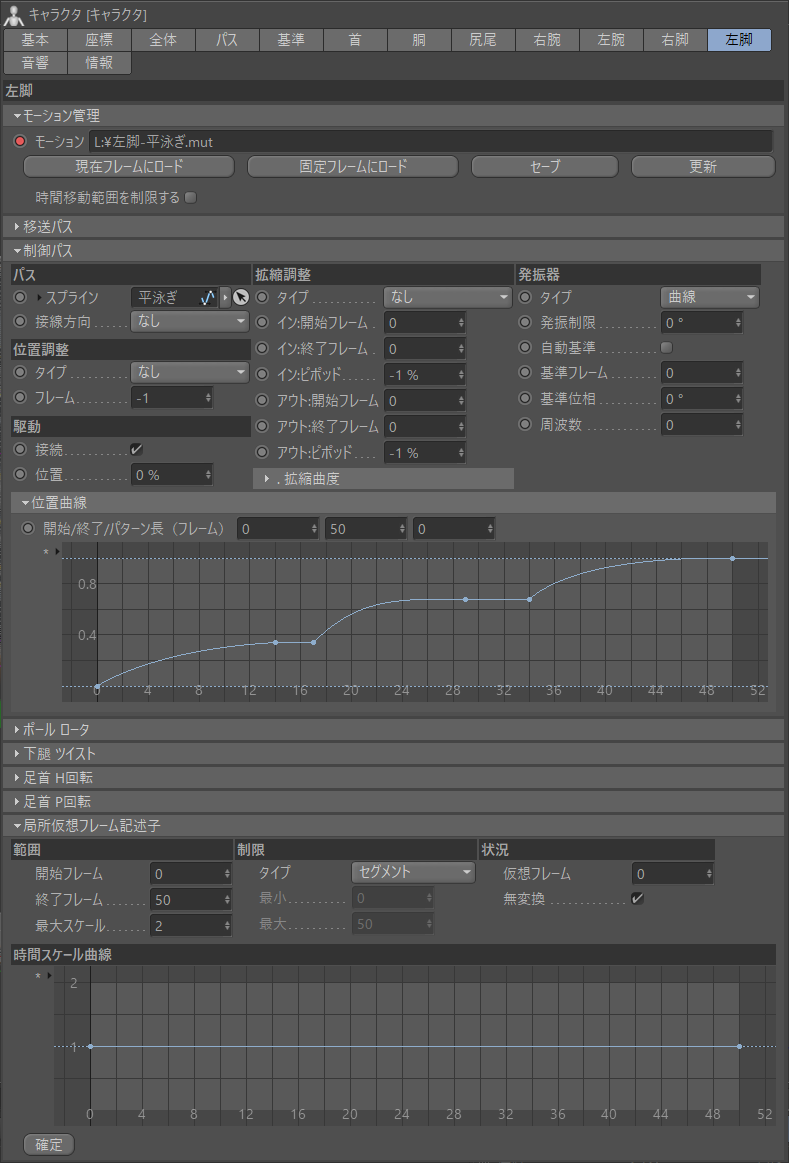
Task: Open the 情報 tab
Action: pyautogui.click(x=99, y=62)
